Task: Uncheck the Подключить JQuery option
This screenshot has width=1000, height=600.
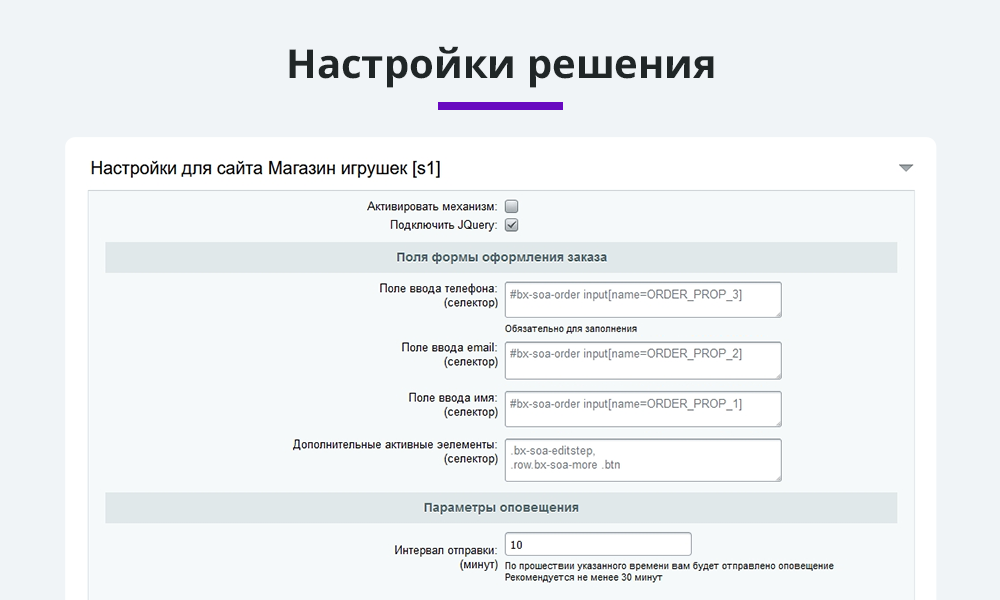Action: (511, 225)
